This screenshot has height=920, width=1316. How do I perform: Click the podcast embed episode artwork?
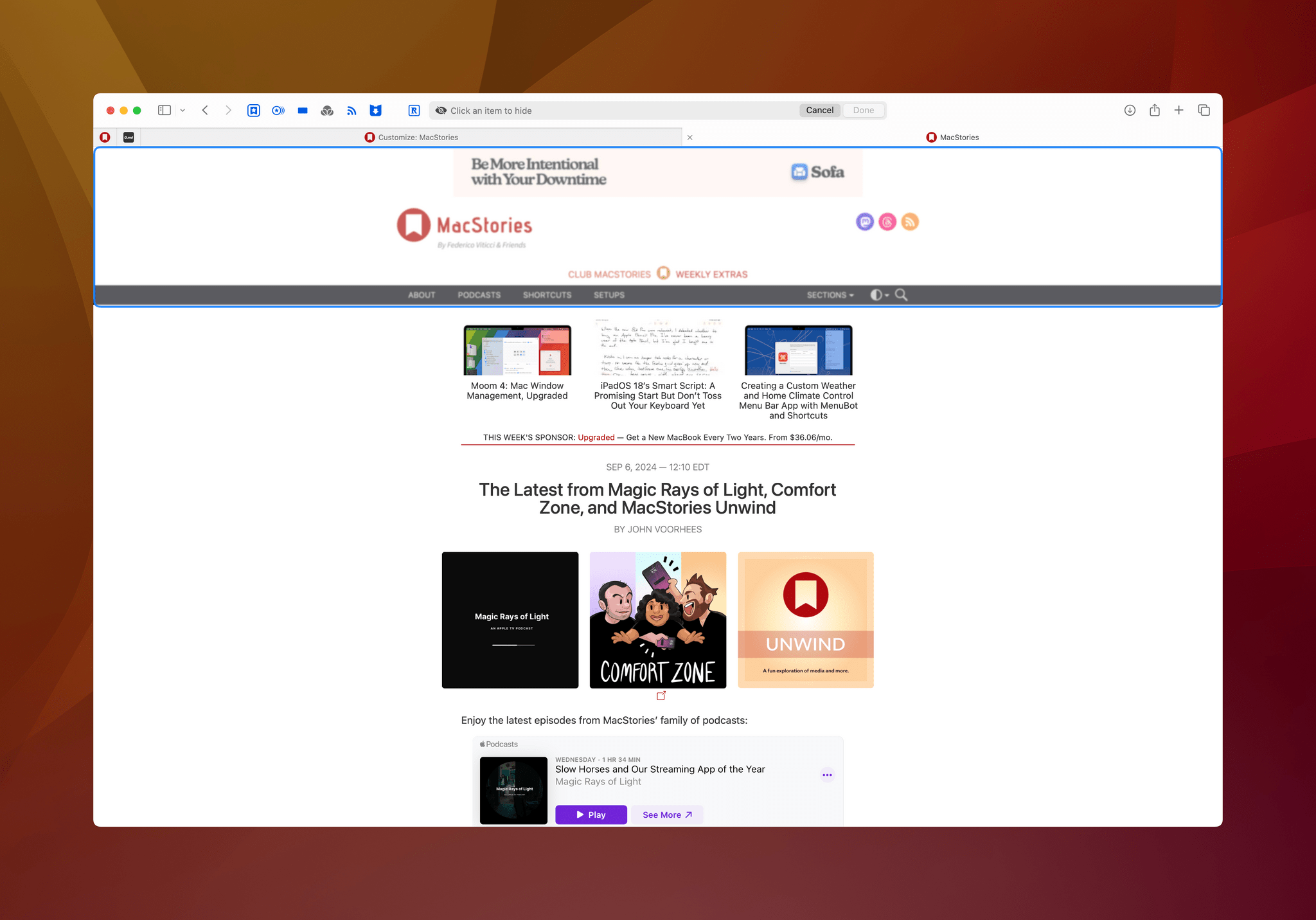tap(514, 791)
